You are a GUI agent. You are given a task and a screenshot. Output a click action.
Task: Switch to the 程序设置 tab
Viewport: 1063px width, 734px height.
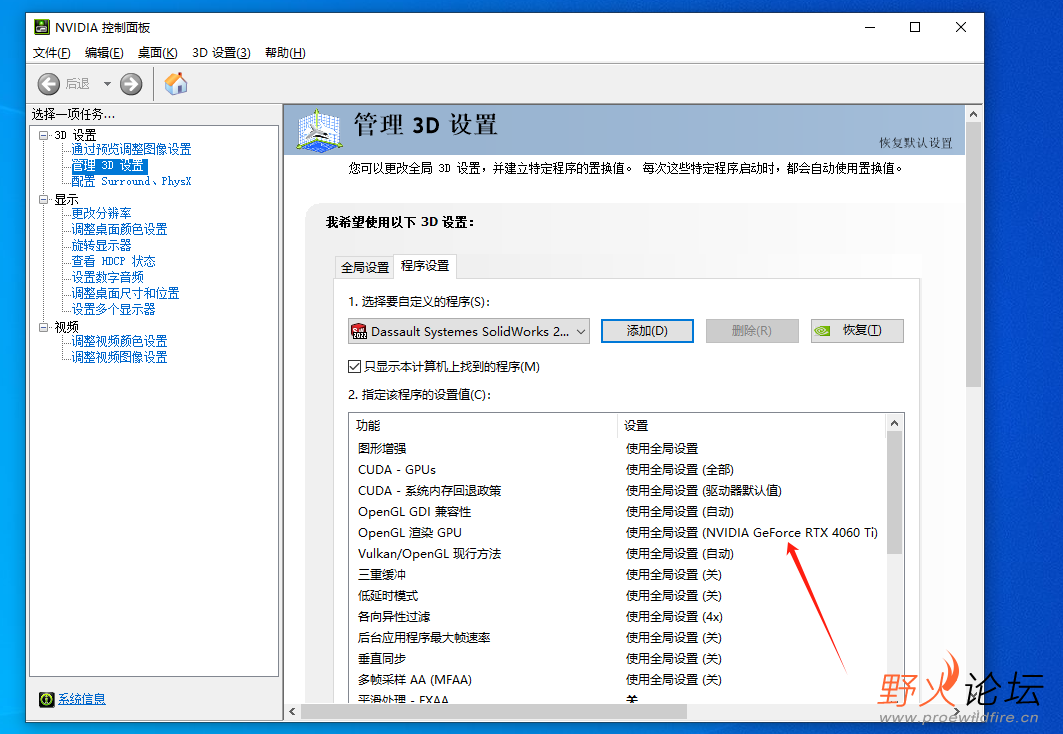[425, 266]
